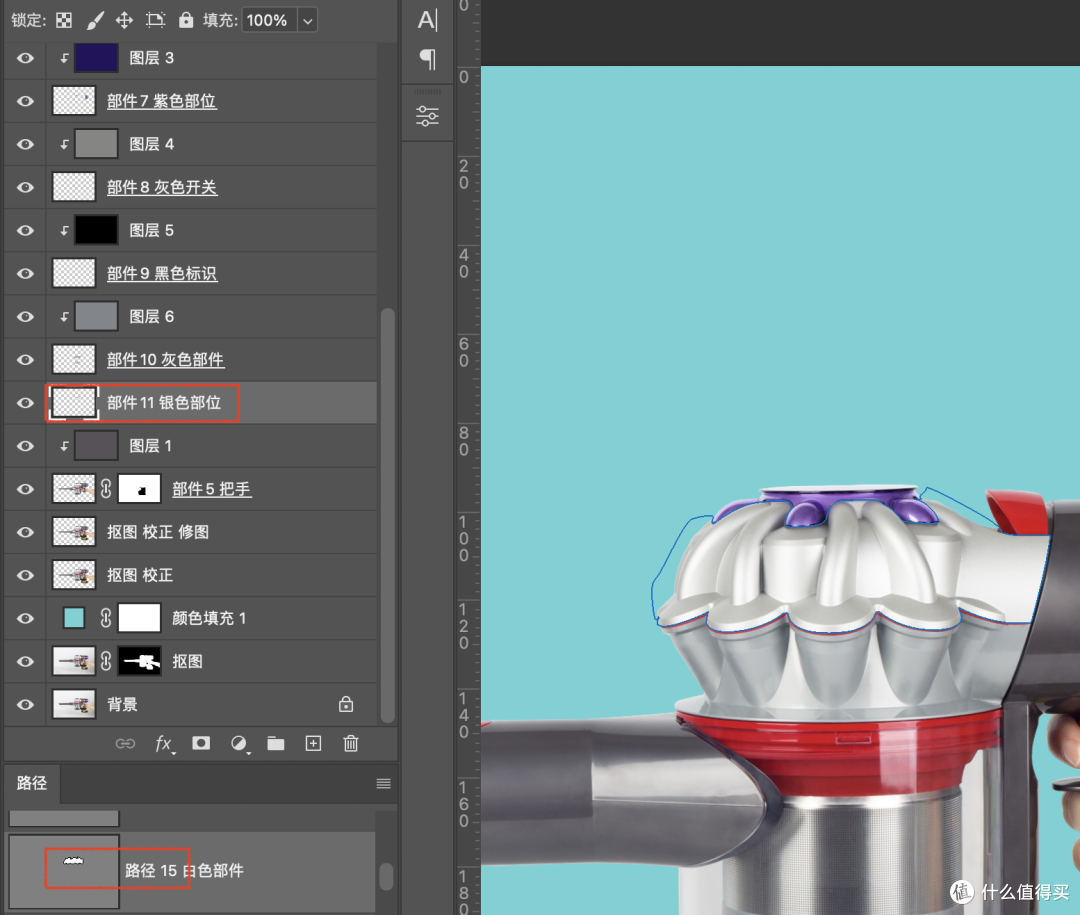Click the lock image pixels brush icon
Viewport: 1080px width, 915px height.
pyautogui.click(x=95, y=20)
